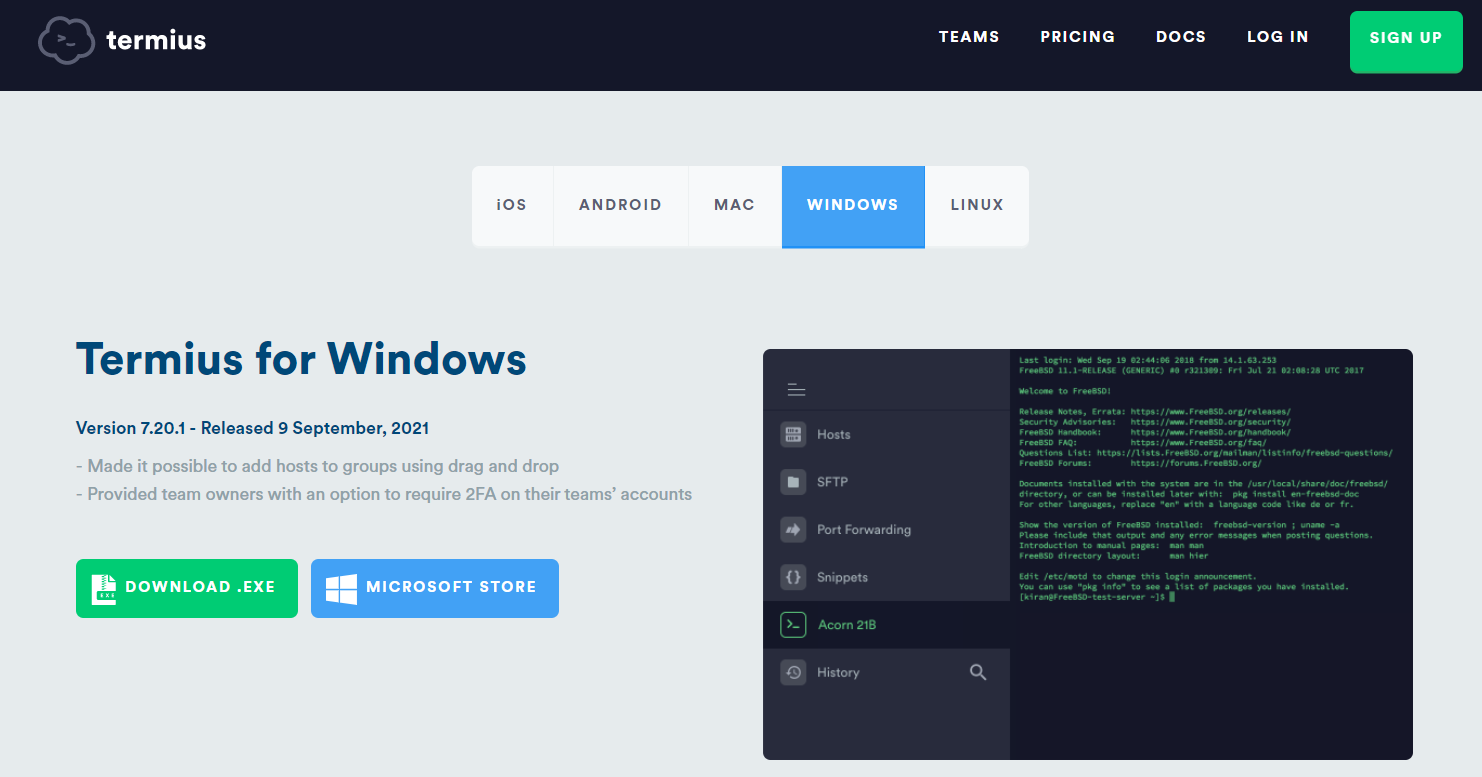This screenshot has width=1482, height=777.
Task: Open the Pricing page
Action: point(1077,37)
